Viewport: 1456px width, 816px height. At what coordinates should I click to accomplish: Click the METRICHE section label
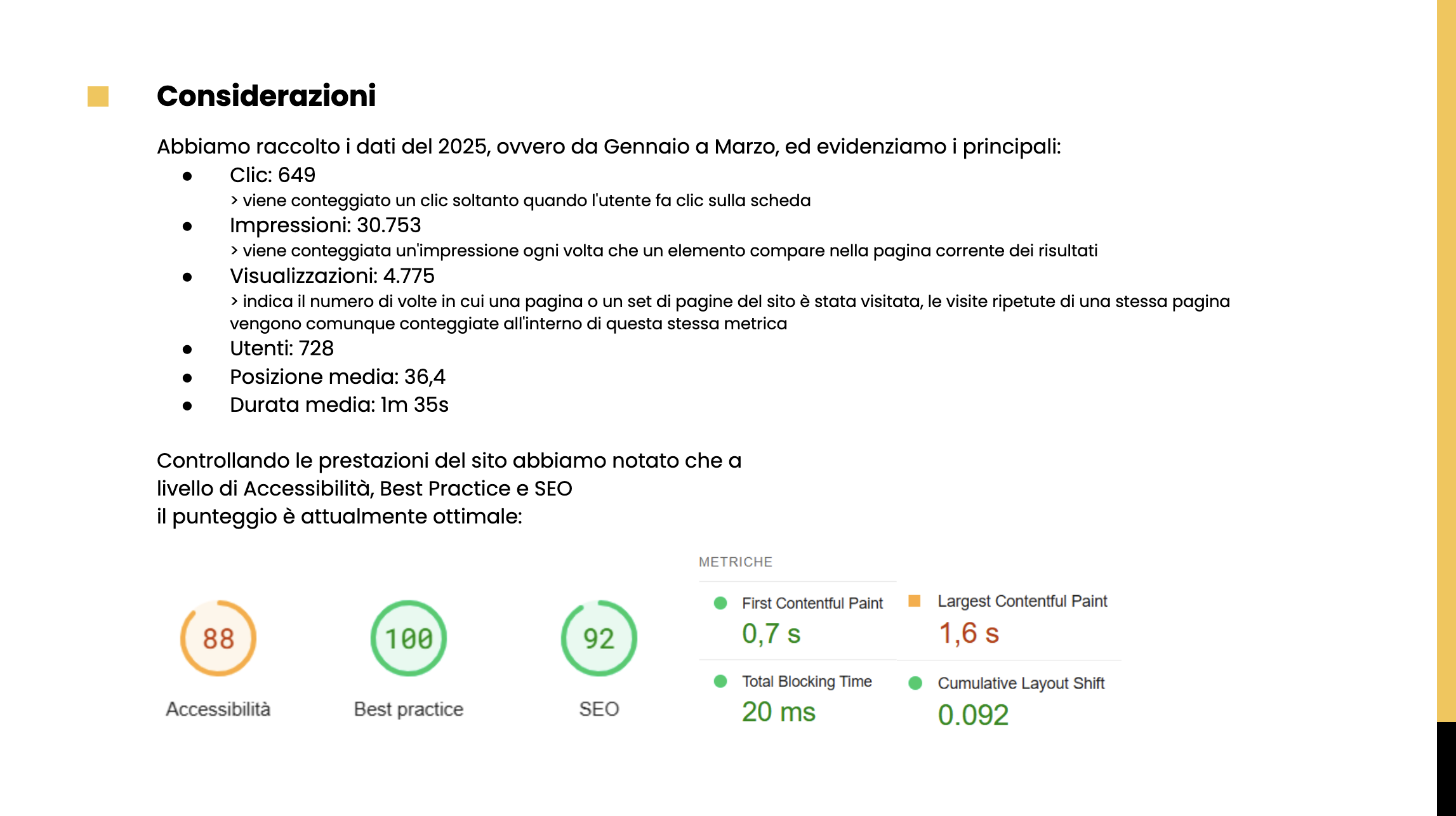pos(735,562)
